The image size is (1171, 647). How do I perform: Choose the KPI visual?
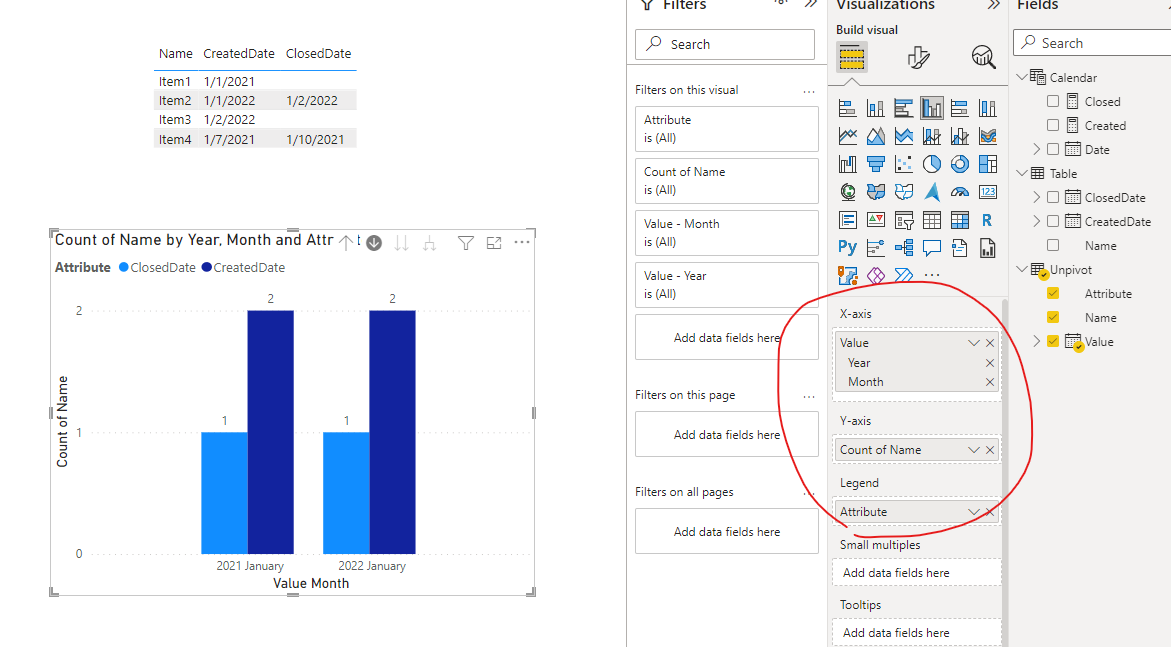point(875,220)
